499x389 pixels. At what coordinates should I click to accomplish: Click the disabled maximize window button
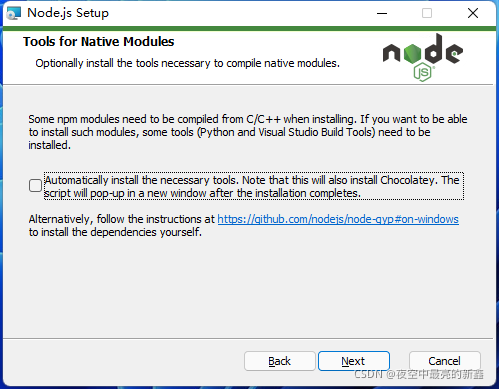[427, 13]
